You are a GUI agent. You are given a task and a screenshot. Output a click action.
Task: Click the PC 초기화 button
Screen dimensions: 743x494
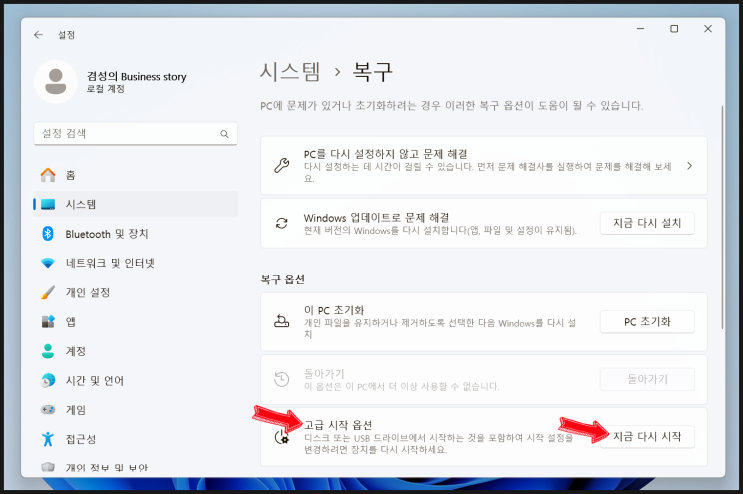(647, 322)
